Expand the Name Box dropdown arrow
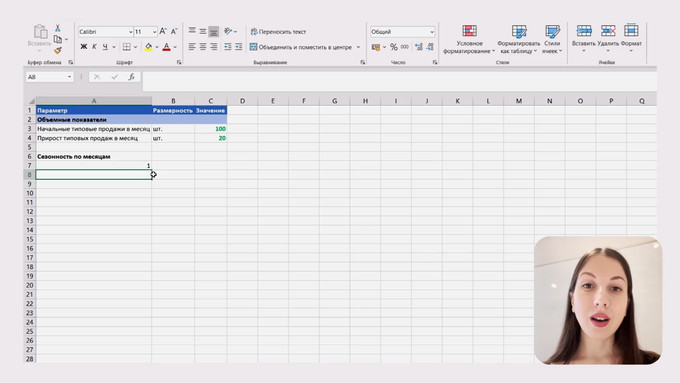 [x=69, y=77]
